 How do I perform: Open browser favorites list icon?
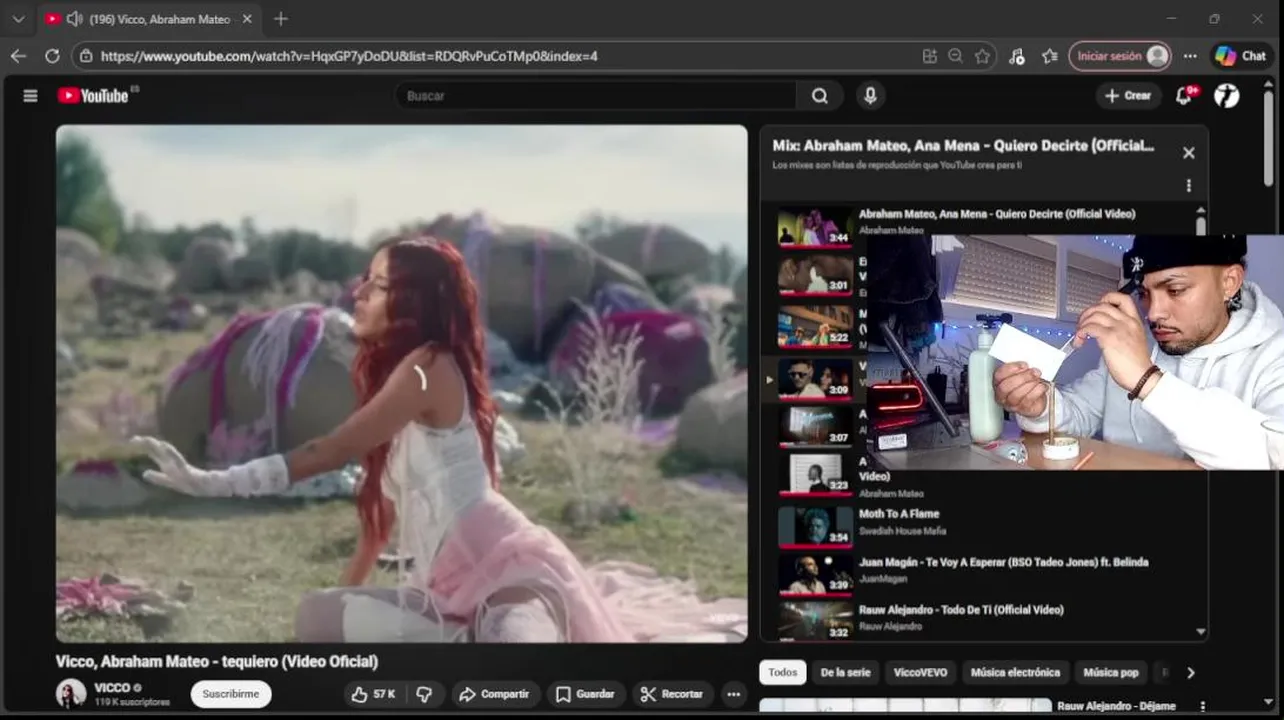(1050, 56)
